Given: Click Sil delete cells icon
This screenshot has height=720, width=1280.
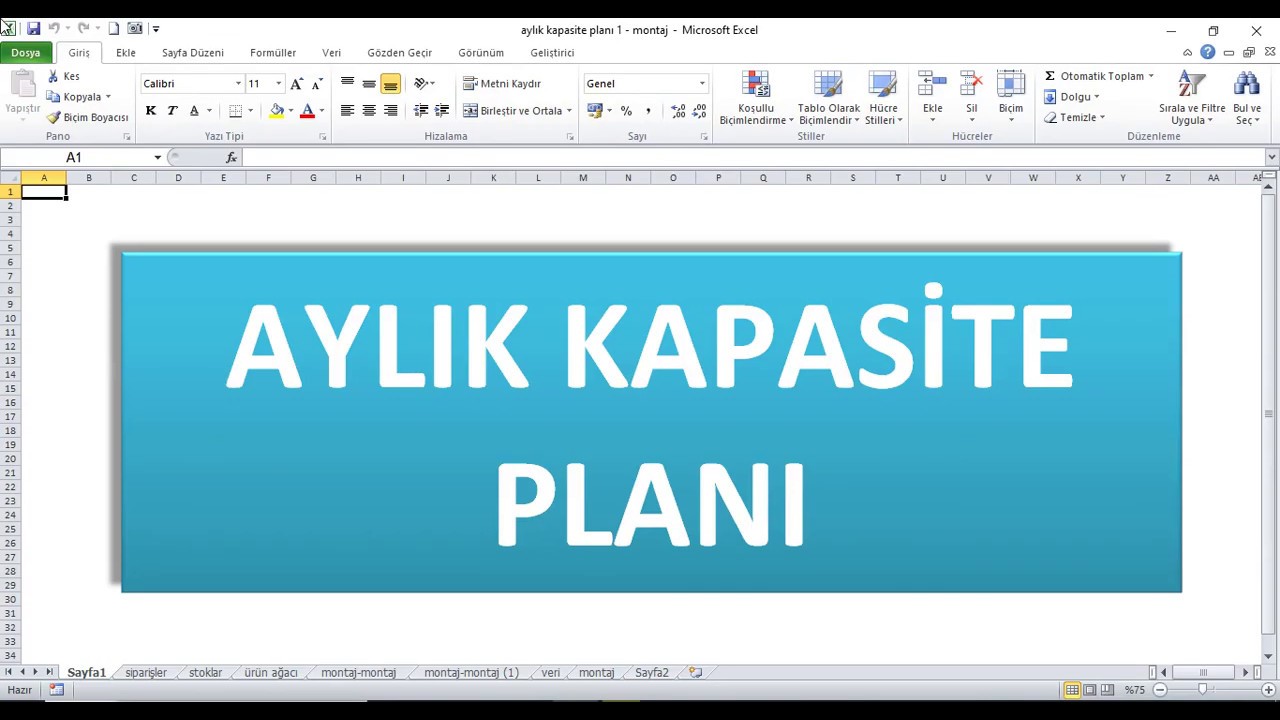Looking at the screenshot, I should pos(971,86).
